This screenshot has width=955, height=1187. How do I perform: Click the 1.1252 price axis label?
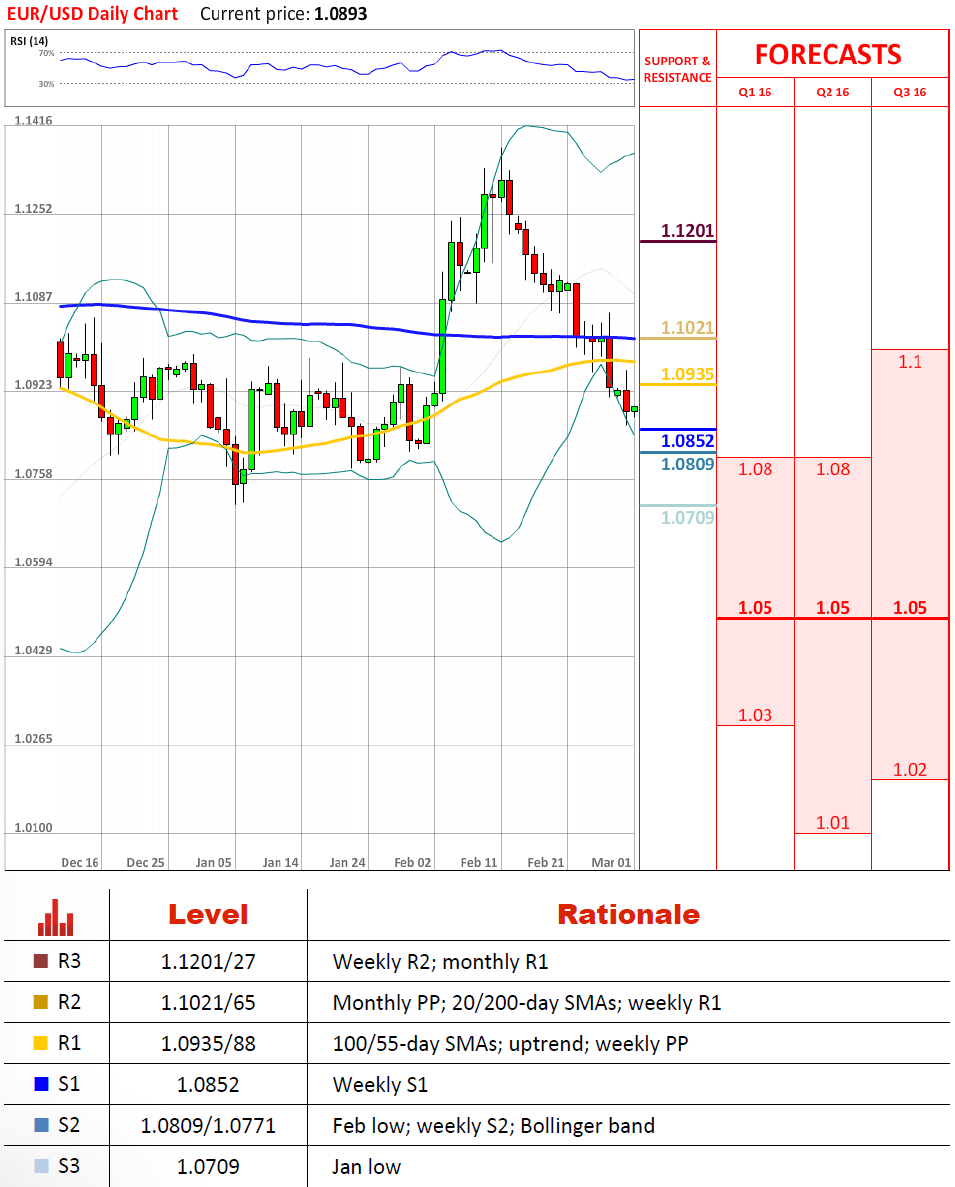33,208
